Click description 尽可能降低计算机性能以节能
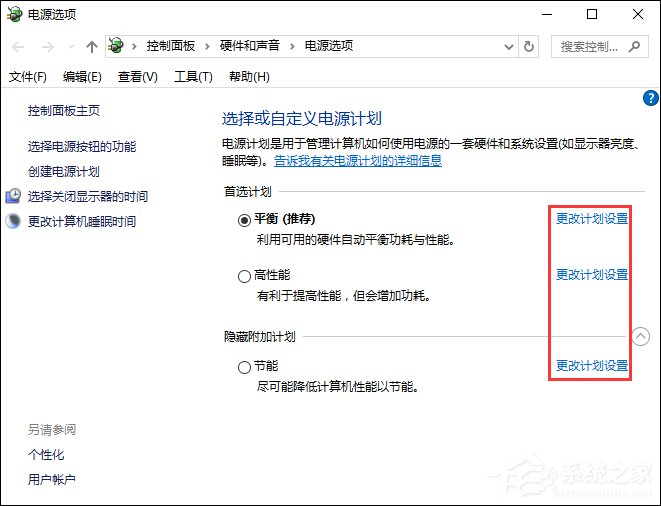This screenshot has height=506, width=661. point(338,387)
